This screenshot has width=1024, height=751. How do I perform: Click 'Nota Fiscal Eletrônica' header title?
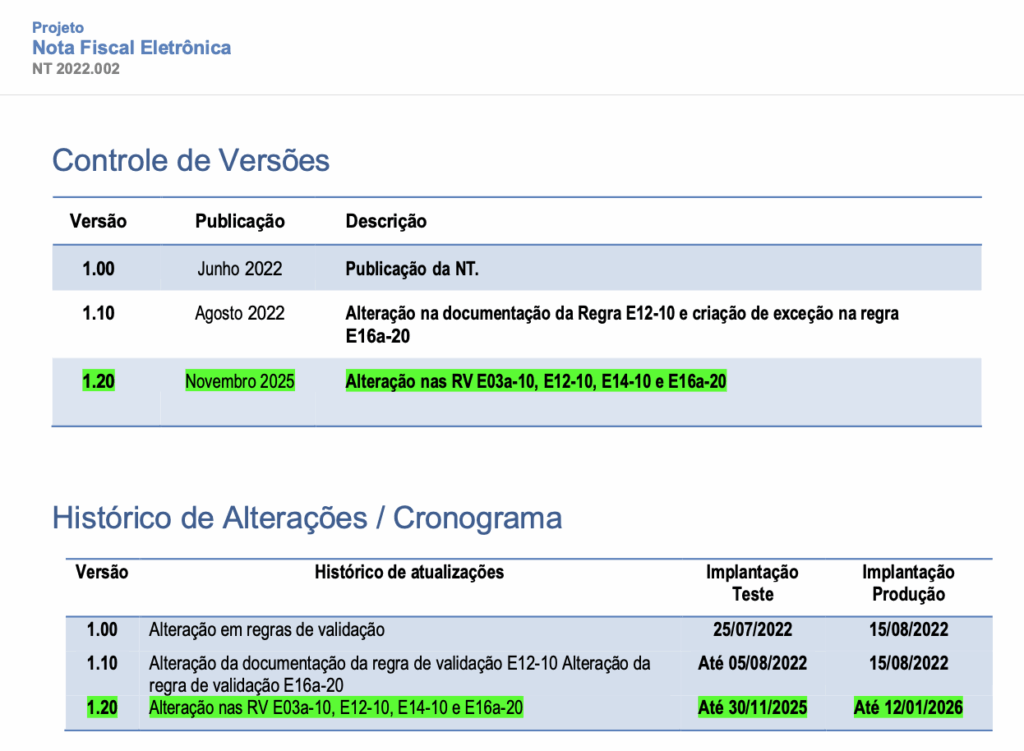[x=131, y=48]
